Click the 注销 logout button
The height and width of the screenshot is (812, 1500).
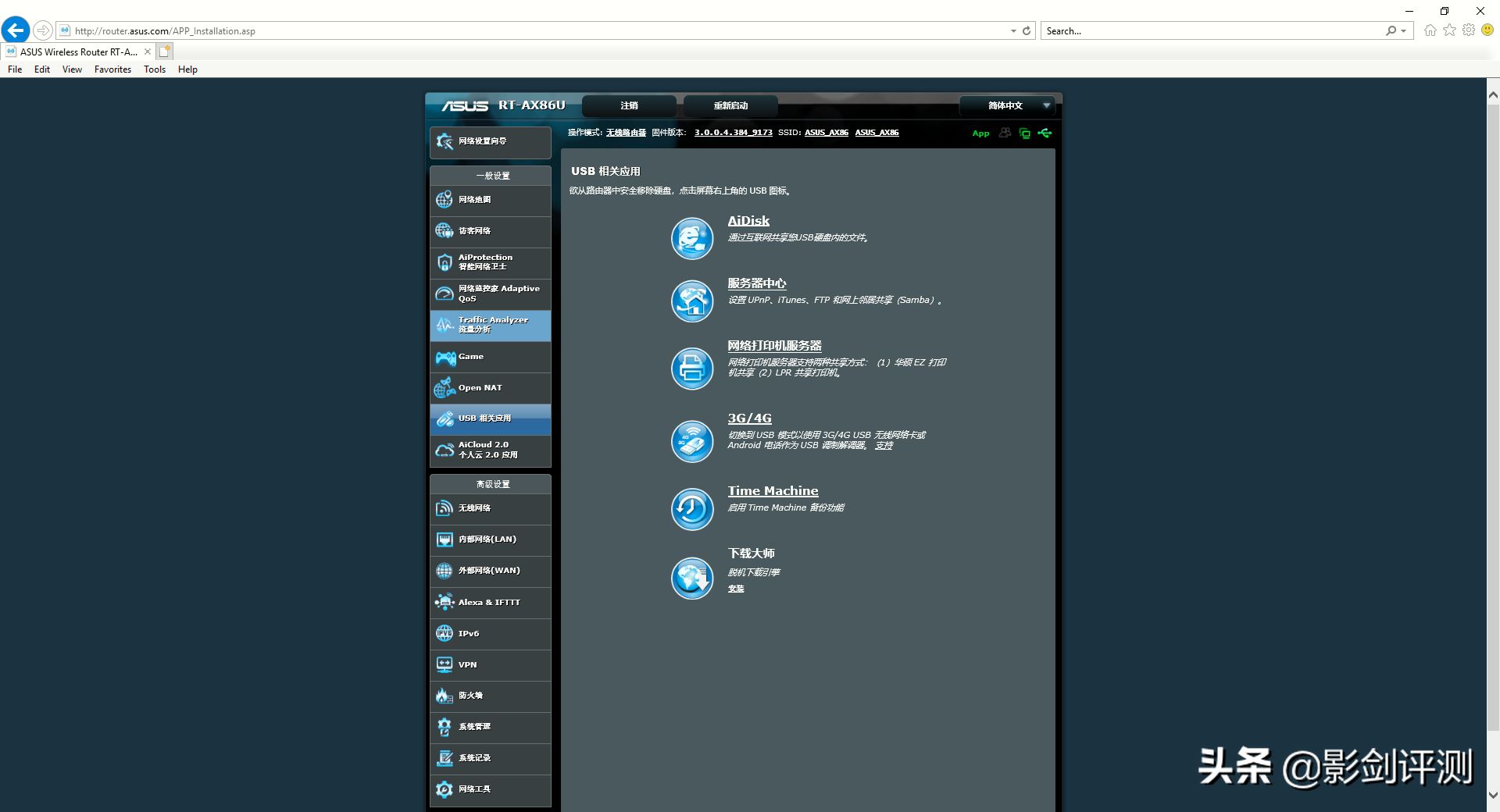pyautogui.click(x=629, y=105)
